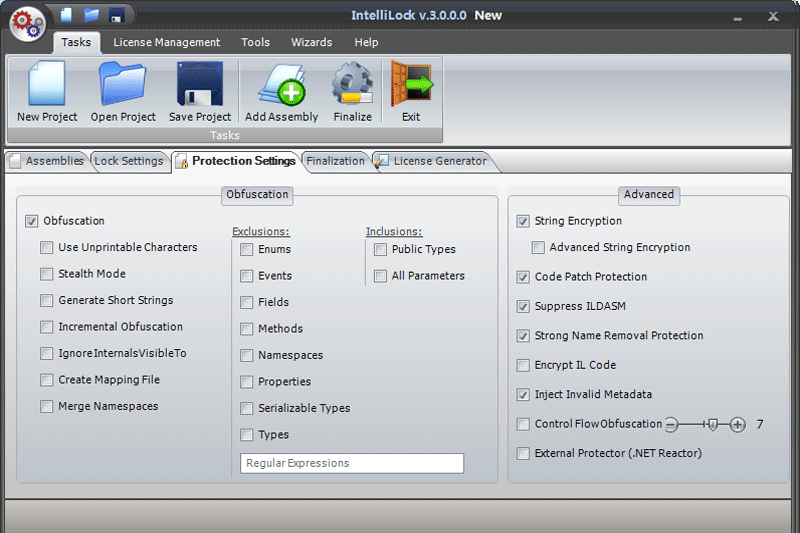Viewport: 800px width, 533px height.
Task: Check IgnoreInternalsVisibleTo option
Action: (46, 353)
